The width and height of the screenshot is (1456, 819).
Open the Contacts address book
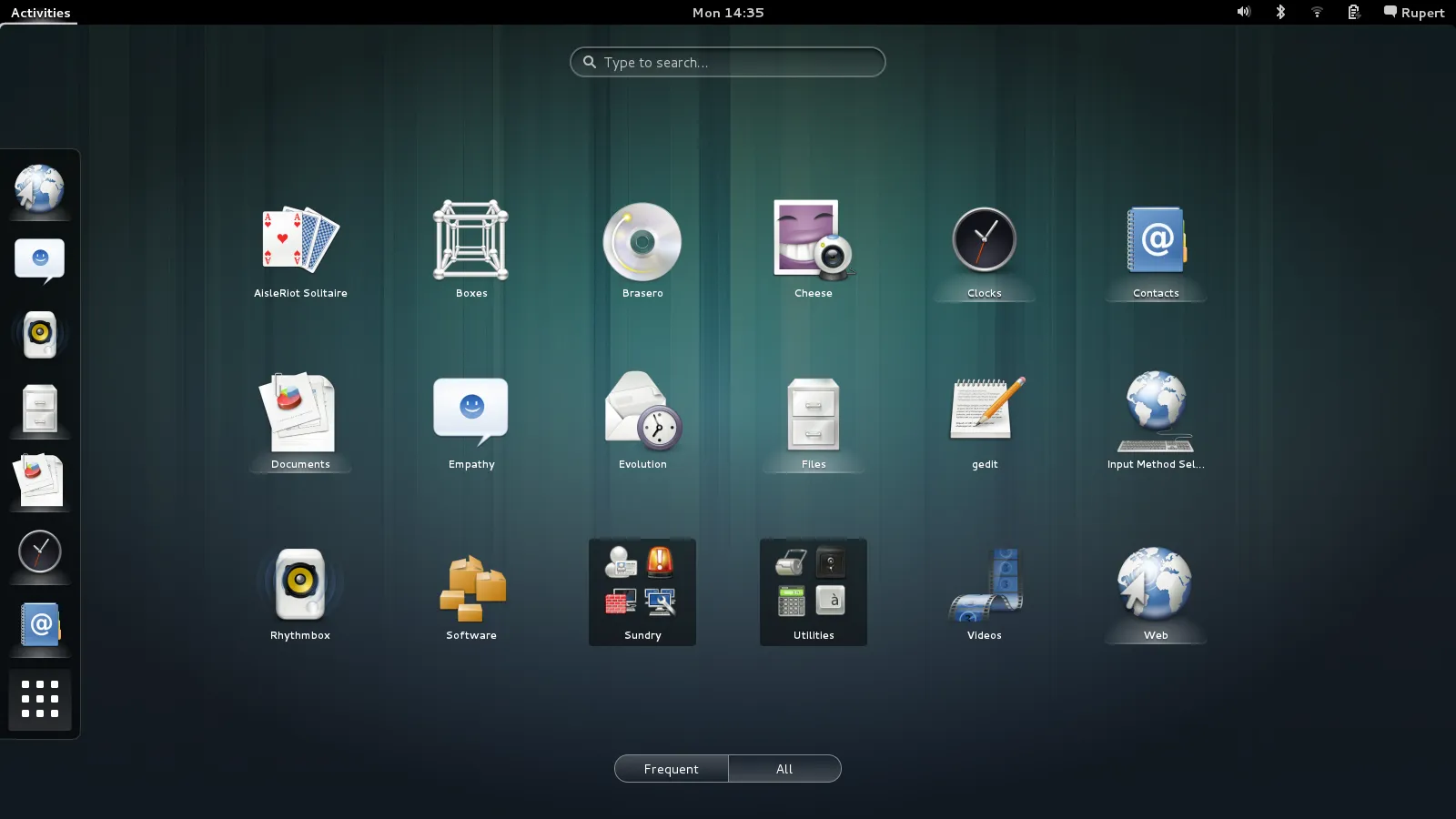tap(1155, 241)
